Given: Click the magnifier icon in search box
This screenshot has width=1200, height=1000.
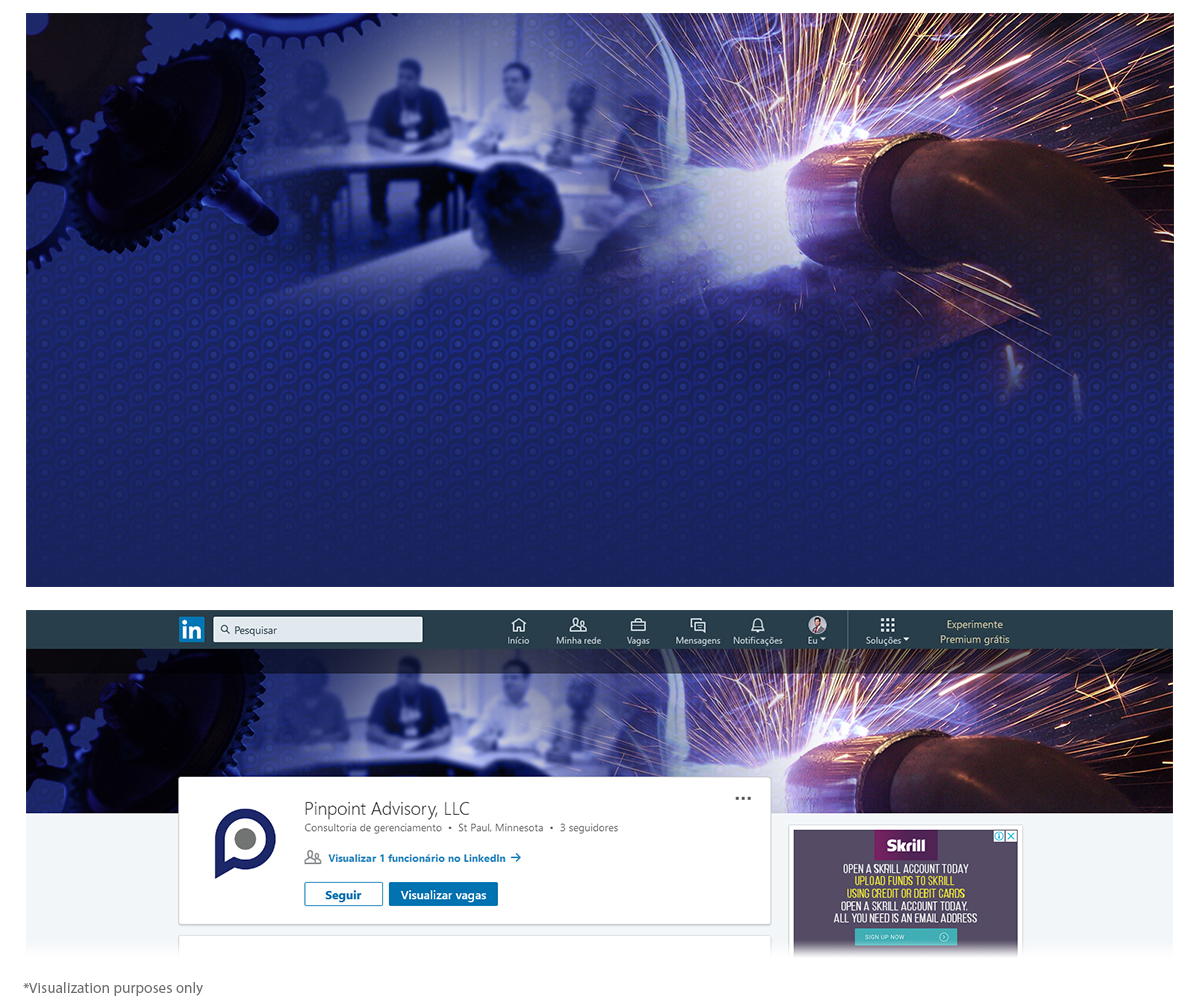Looking at the screenshot, I should click(225, 630).
